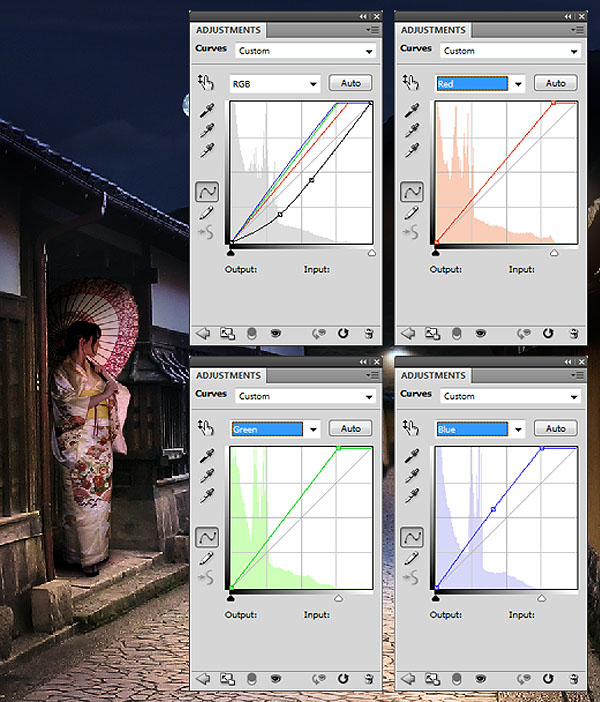This screenshot has width=600, height=702.
Task: Open Green channel dropdown
Action: pyautogui.click(x=274, y=429)
